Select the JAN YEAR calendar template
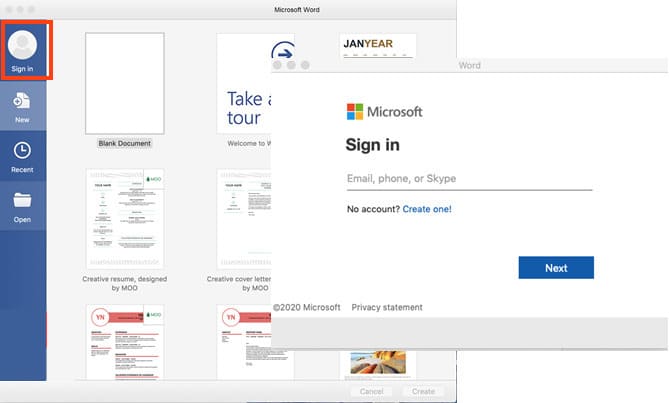669x403 pixels. [379, 45]
